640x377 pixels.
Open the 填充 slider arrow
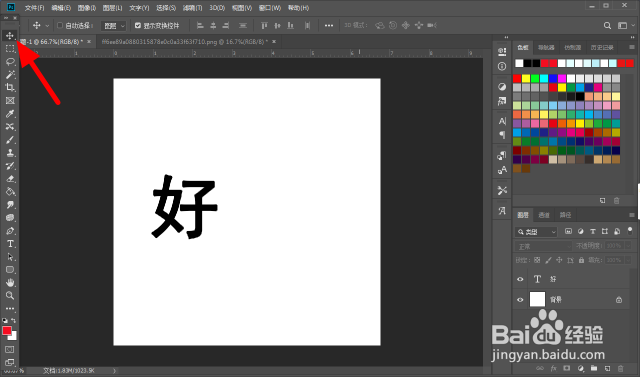point(628,260)
